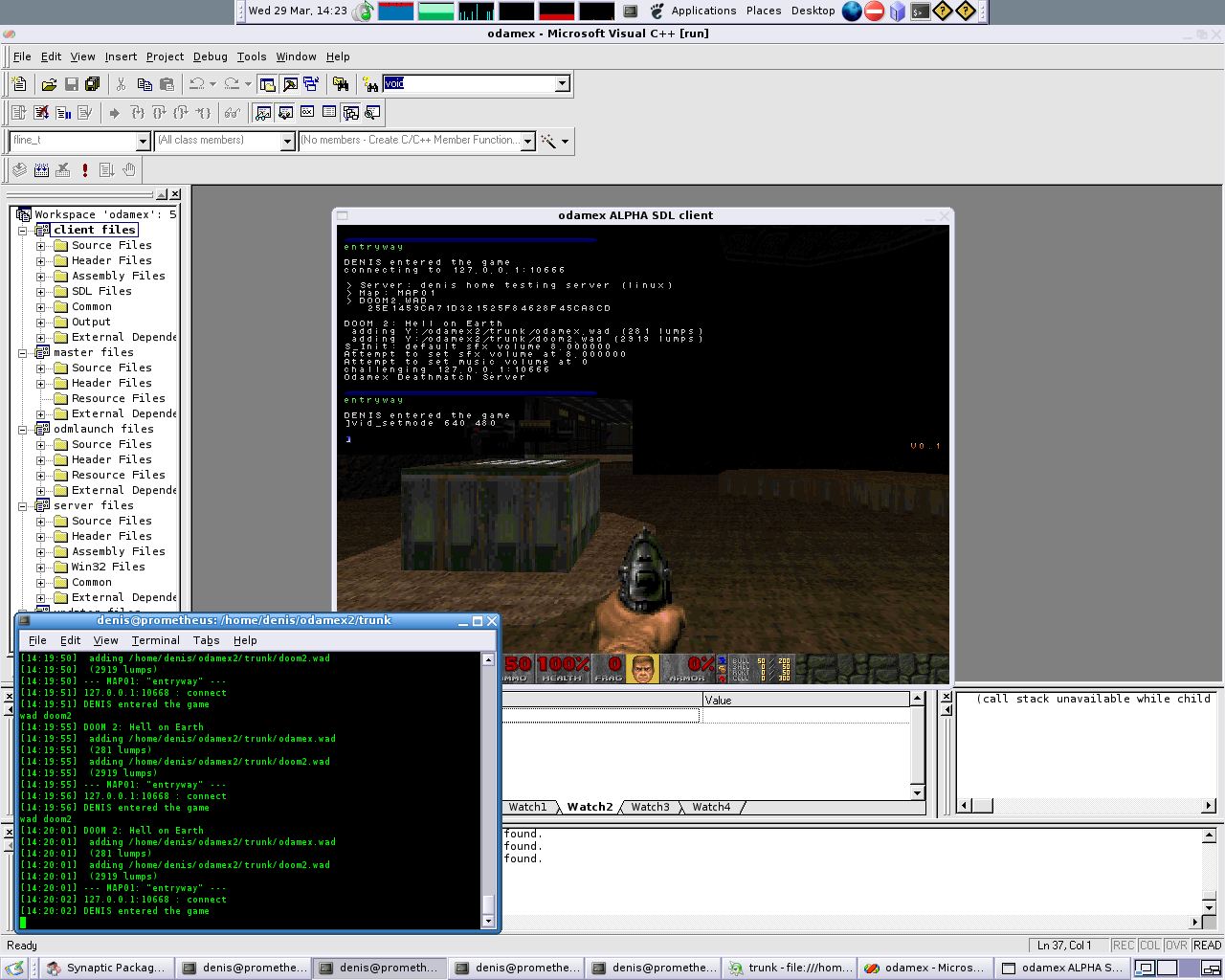Open the Find combo box dropdown arrow
Screen dimensions: 1225x980
coord(563,84)
